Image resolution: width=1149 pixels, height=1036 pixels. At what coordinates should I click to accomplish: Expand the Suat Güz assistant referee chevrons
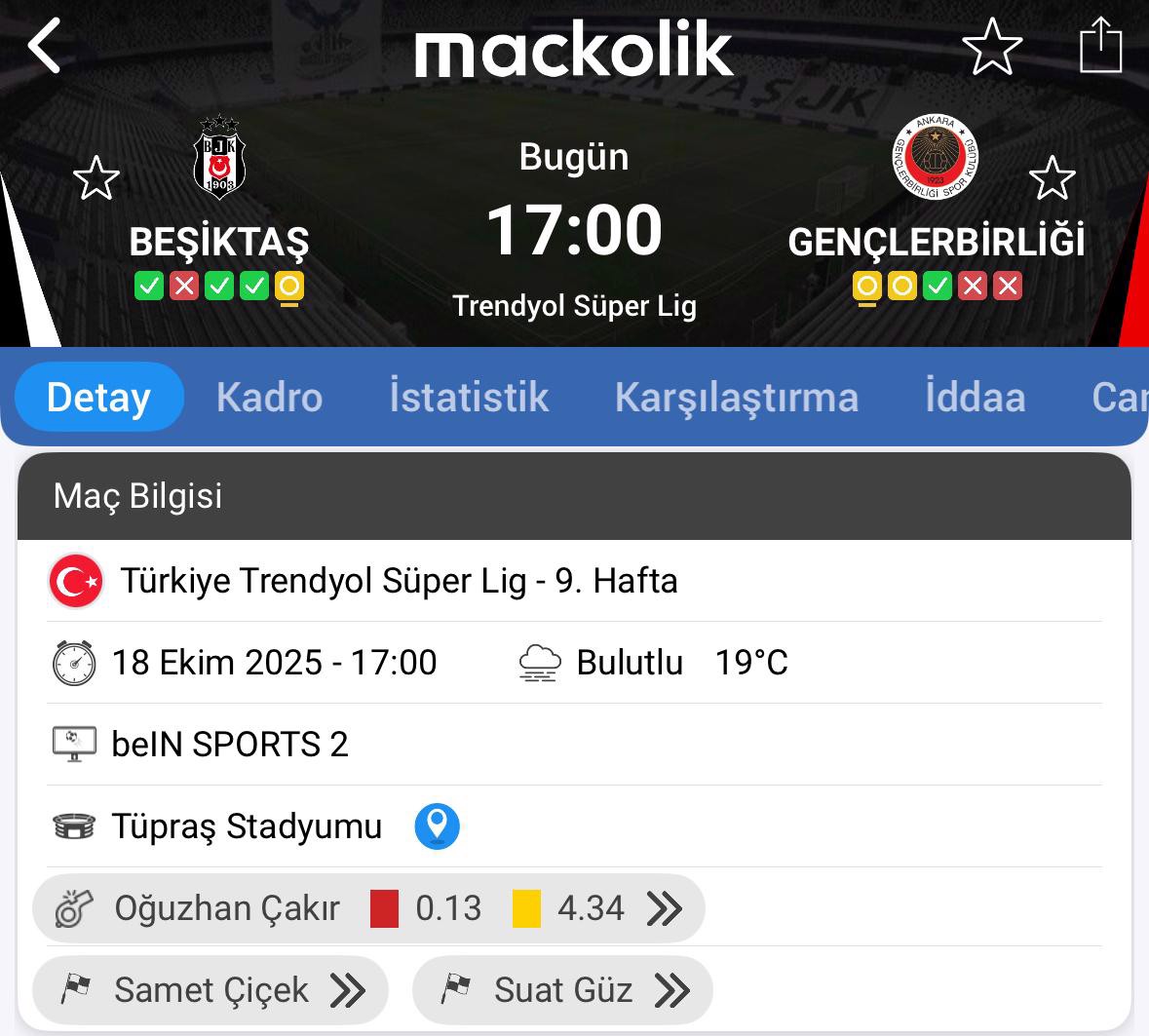pos(672,990)
